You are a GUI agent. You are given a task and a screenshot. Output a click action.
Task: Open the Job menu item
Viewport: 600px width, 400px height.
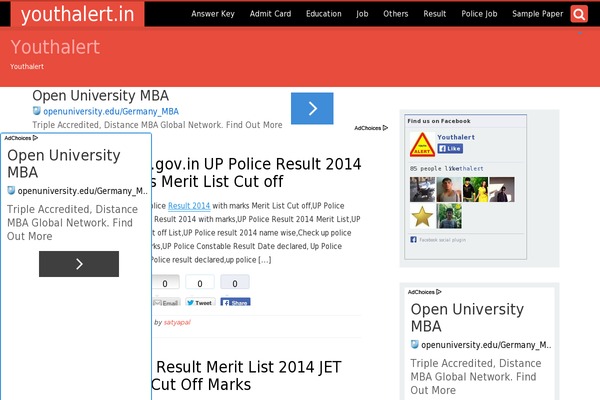362,14
